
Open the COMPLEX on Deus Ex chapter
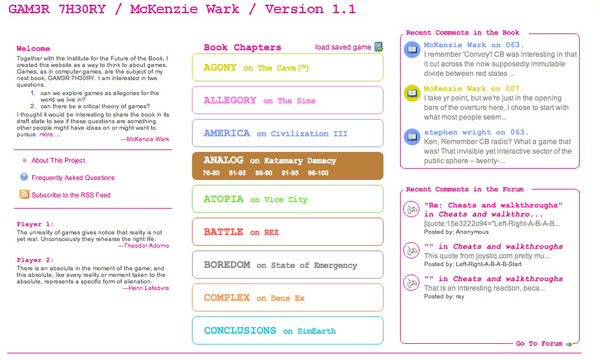[288, 298]
